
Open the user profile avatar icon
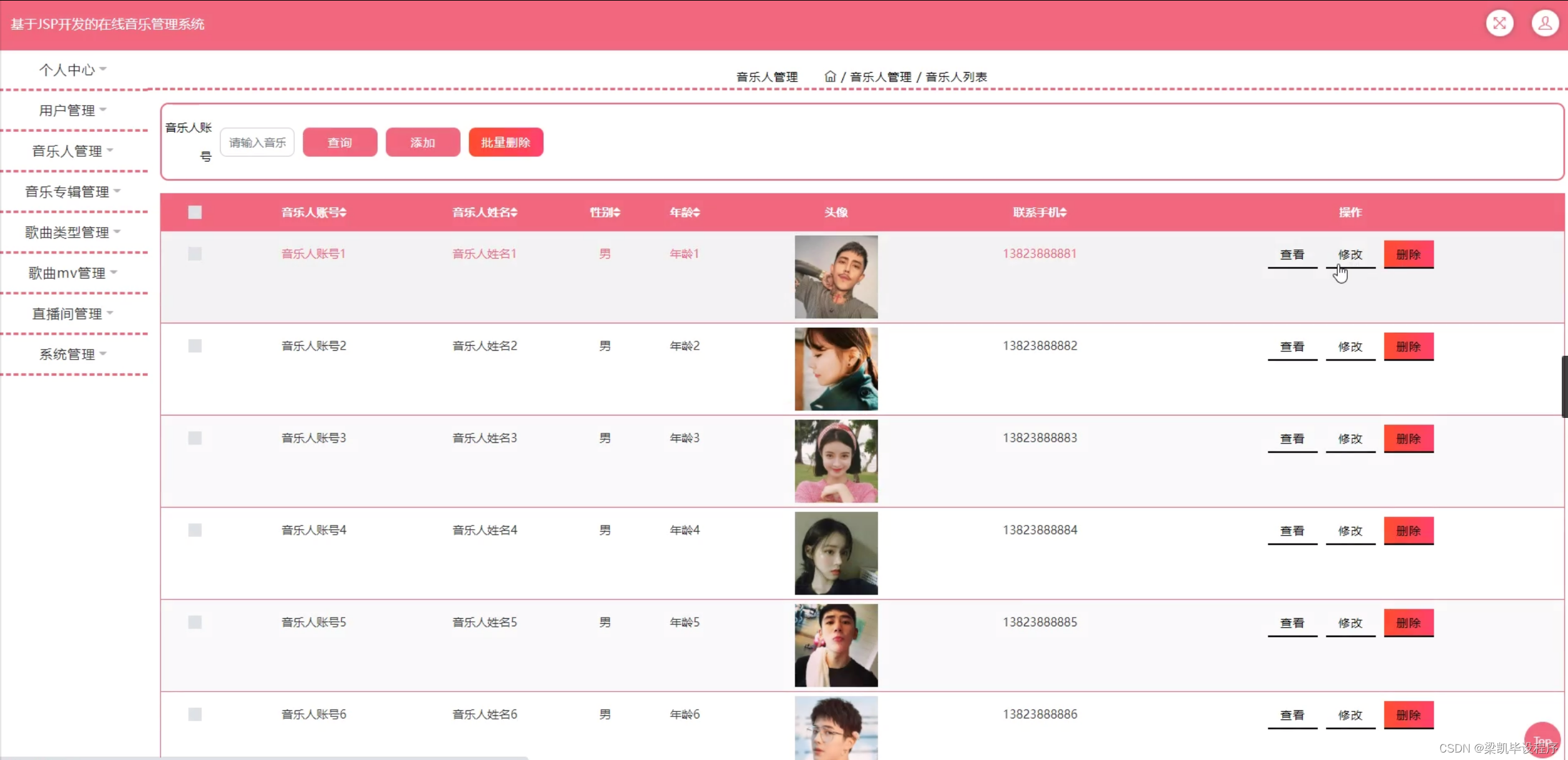1544,24
